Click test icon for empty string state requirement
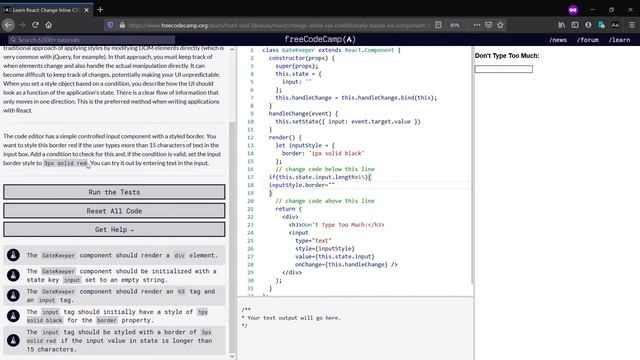640x360 pixels. [x=13, y=275]
